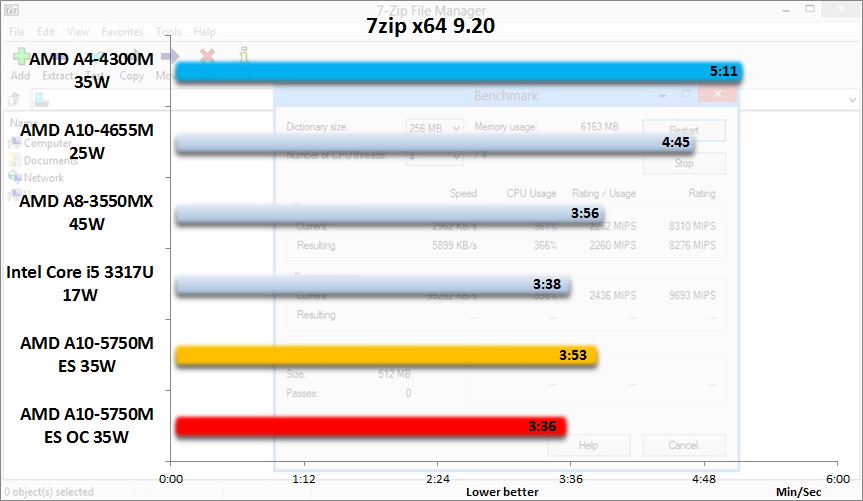Image resolution: width=863 pixels, height=501 pixels.
Task: Select the AMD A10-4655M 4:45 bar
Action: (435, 143)
